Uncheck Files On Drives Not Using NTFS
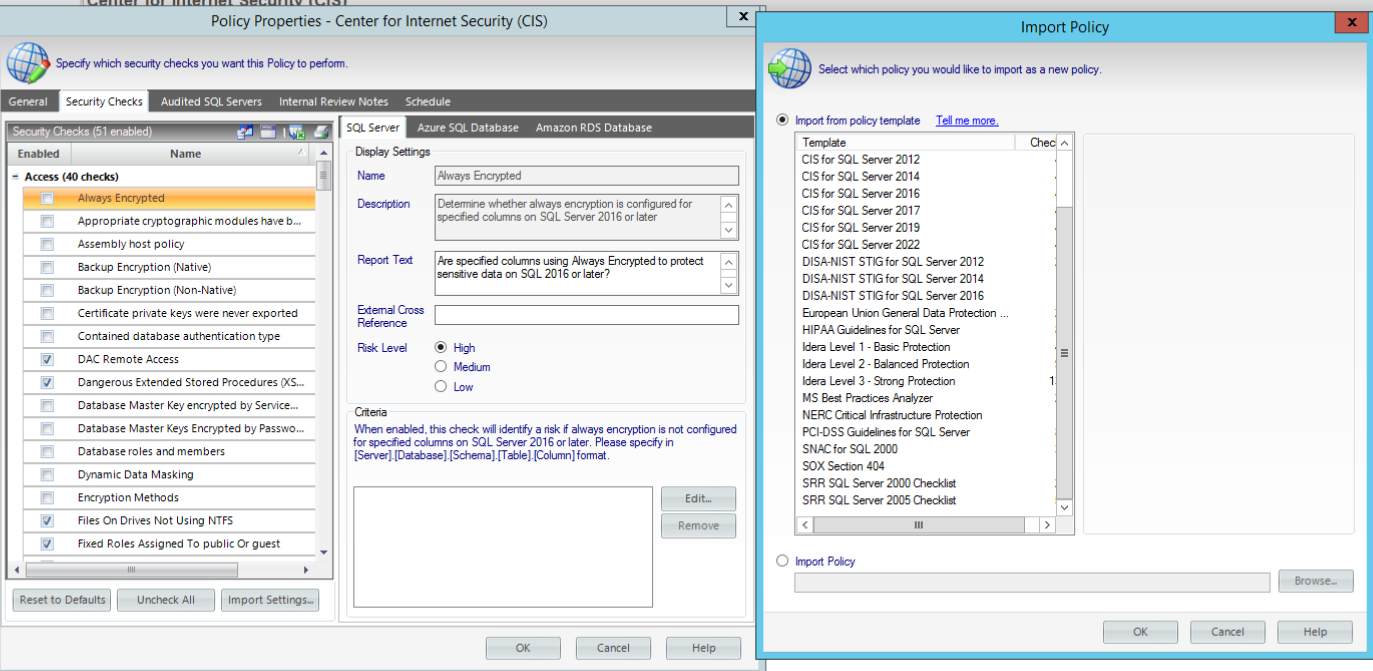1373x671 pixels. click(x=47, y=520)
